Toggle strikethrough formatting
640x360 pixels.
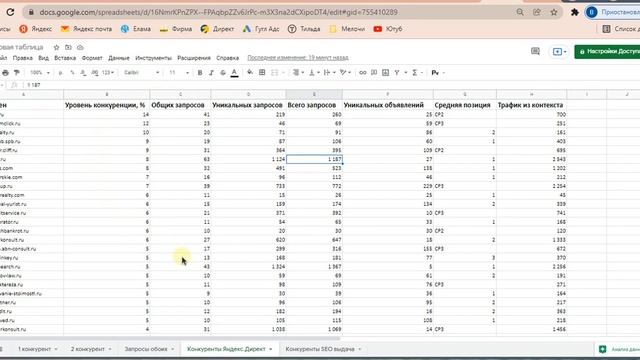[223, 73]
